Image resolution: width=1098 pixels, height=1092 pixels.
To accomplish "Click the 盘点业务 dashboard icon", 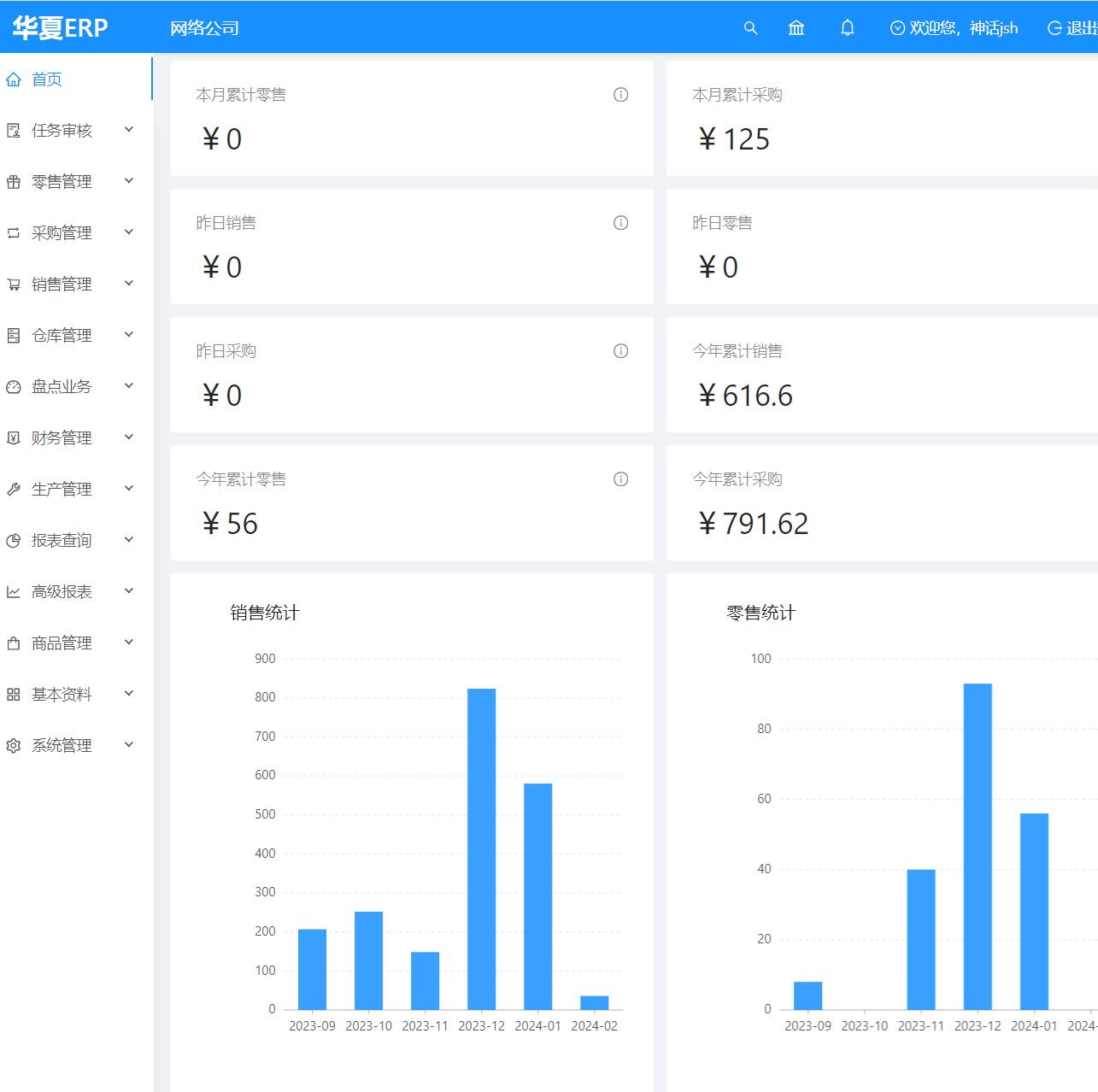I will (14, 387).
